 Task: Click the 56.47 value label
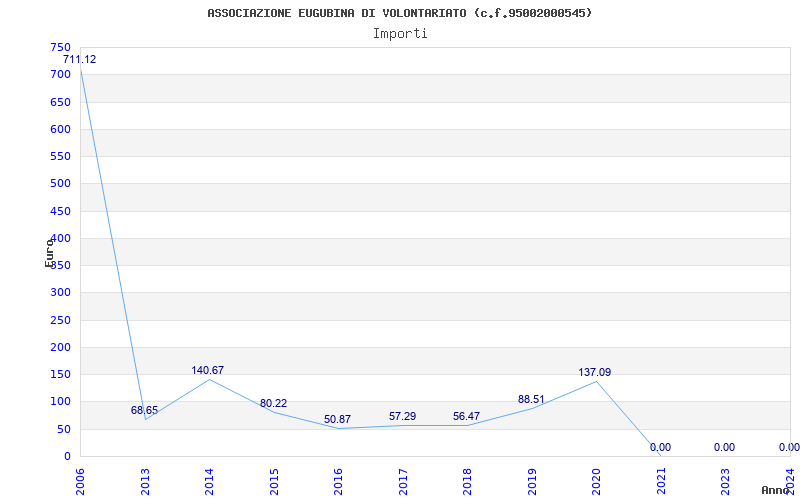[x=466, y=416]
